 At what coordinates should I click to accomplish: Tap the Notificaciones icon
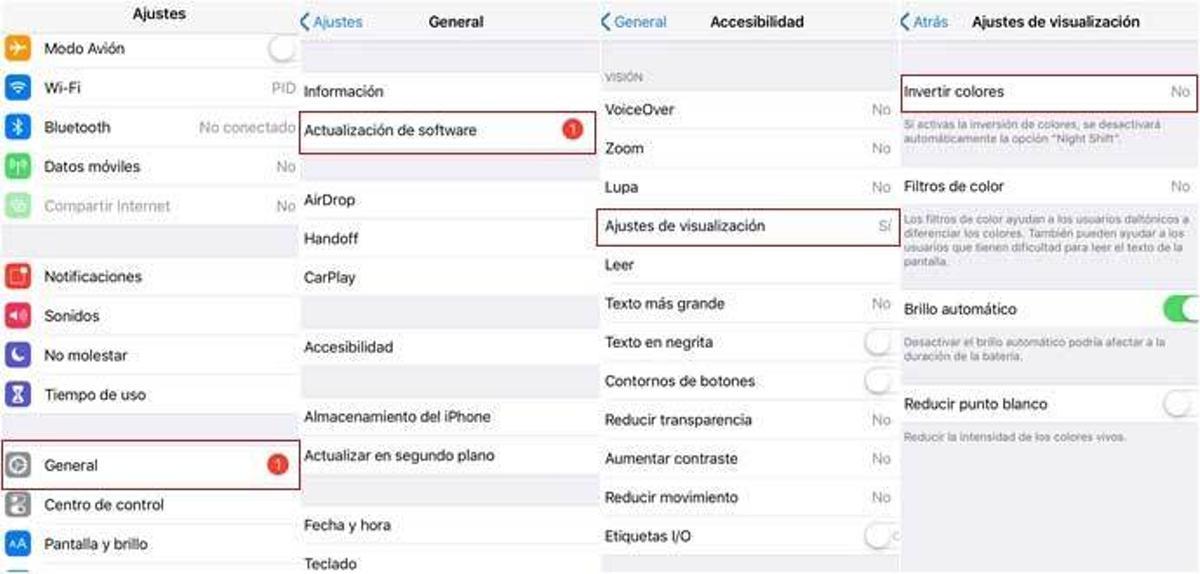18,276
